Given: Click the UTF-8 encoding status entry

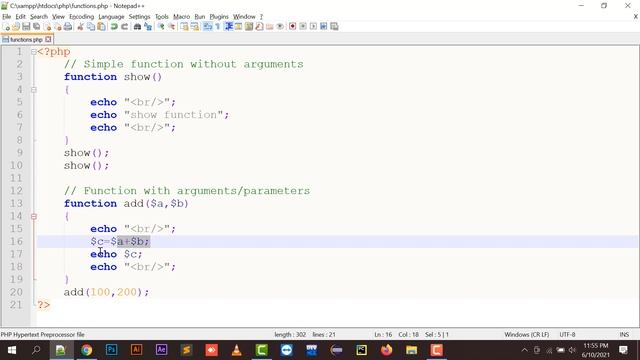Looking at the screenshot, I should pyautogui.click(x=567, y=335).
